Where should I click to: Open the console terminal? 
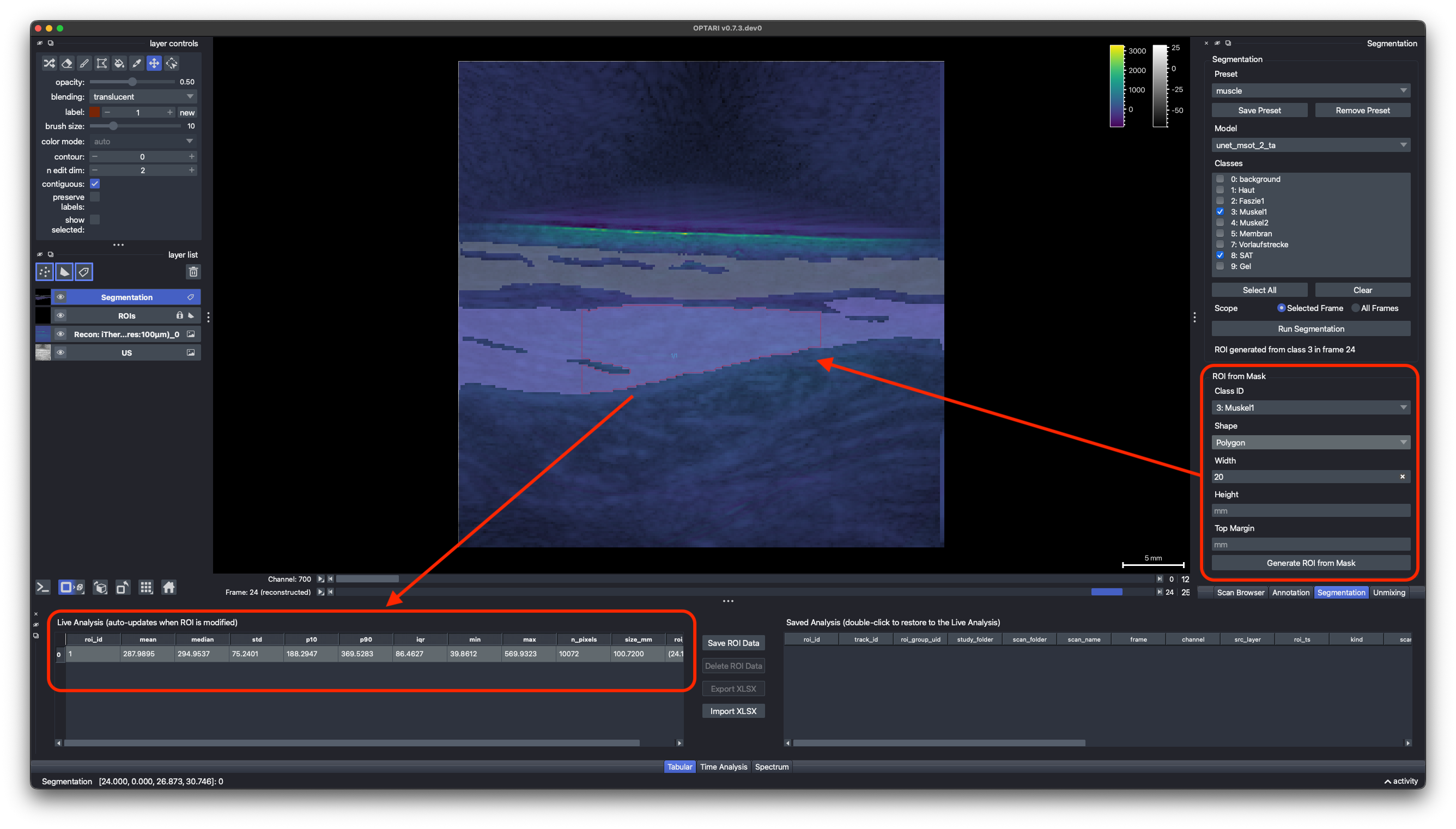click(x=43, y=587)
